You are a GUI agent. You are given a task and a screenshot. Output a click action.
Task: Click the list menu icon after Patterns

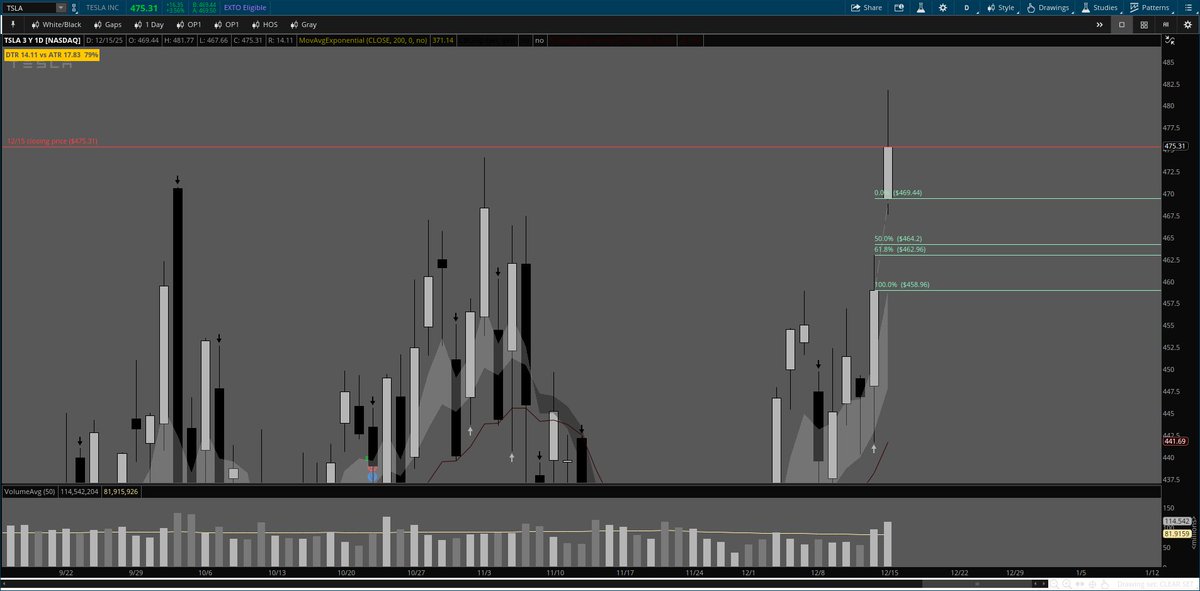tap(1186, 7)
